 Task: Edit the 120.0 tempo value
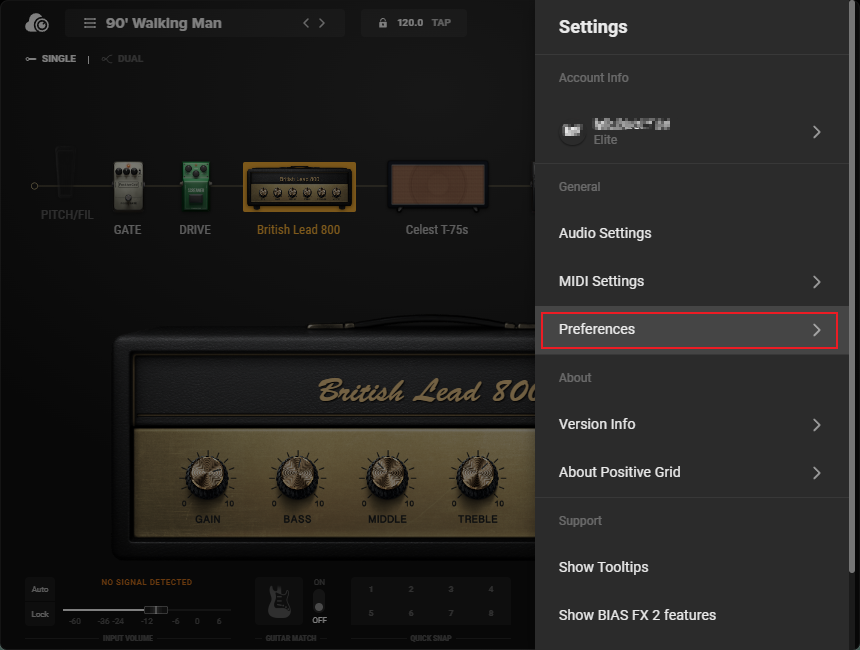pyautogui.click(x=410, y=23)
